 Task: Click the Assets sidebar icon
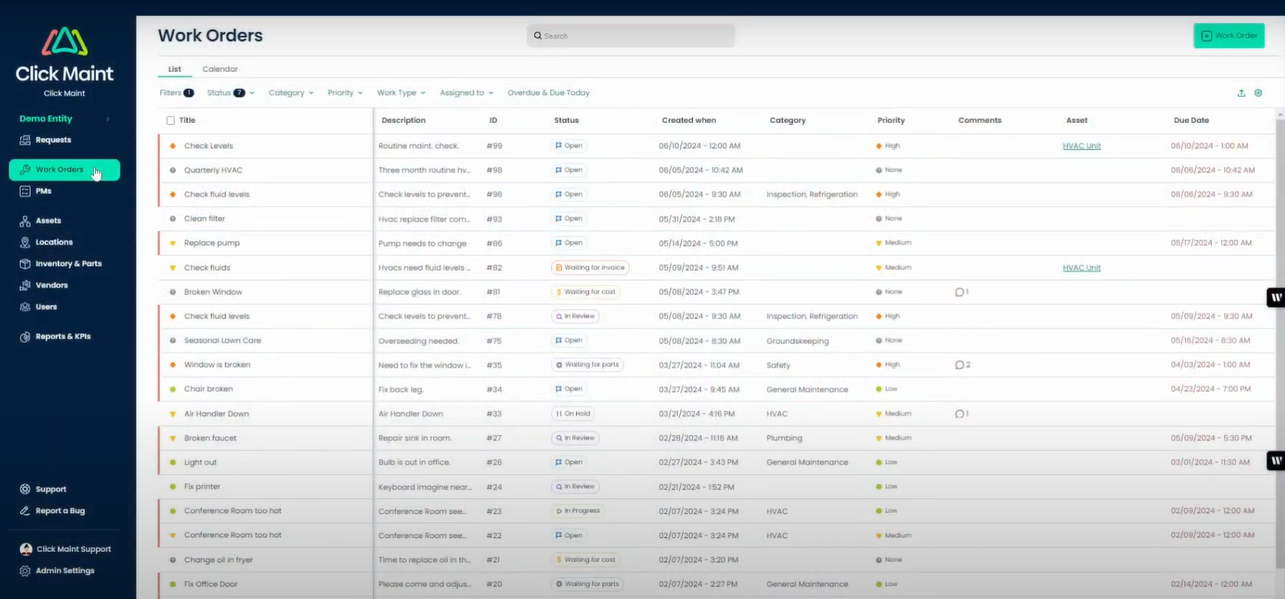click(24, 220)
